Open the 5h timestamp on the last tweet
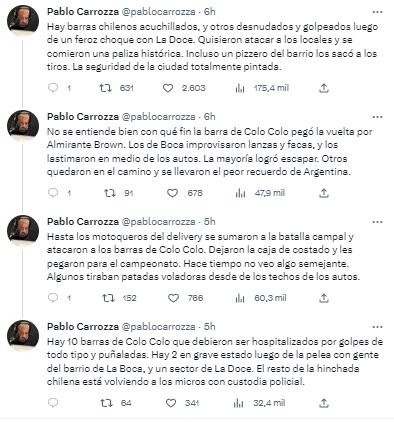 210,327
